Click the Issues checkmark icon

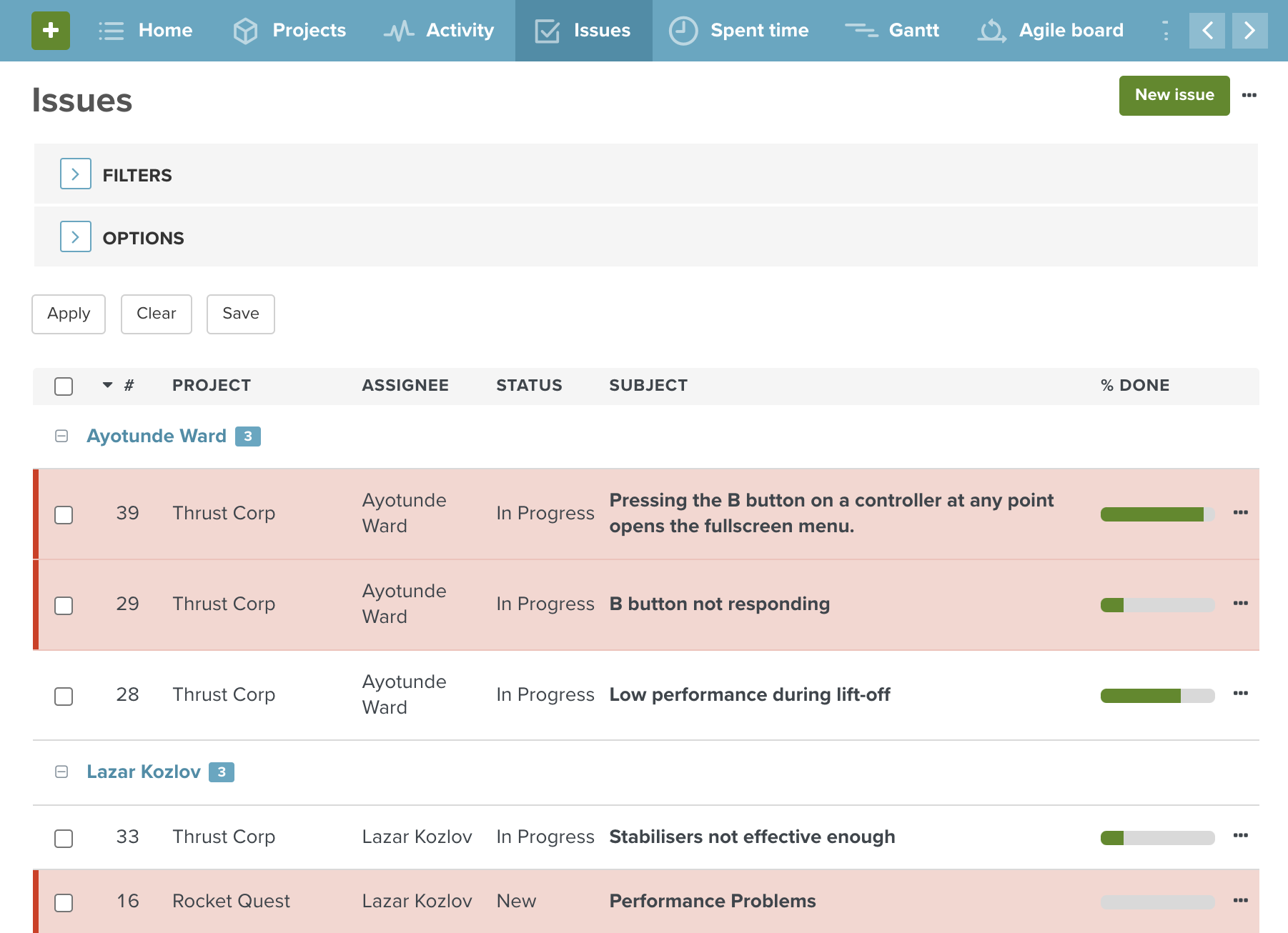pyautogui.click(x=548, y=31)
